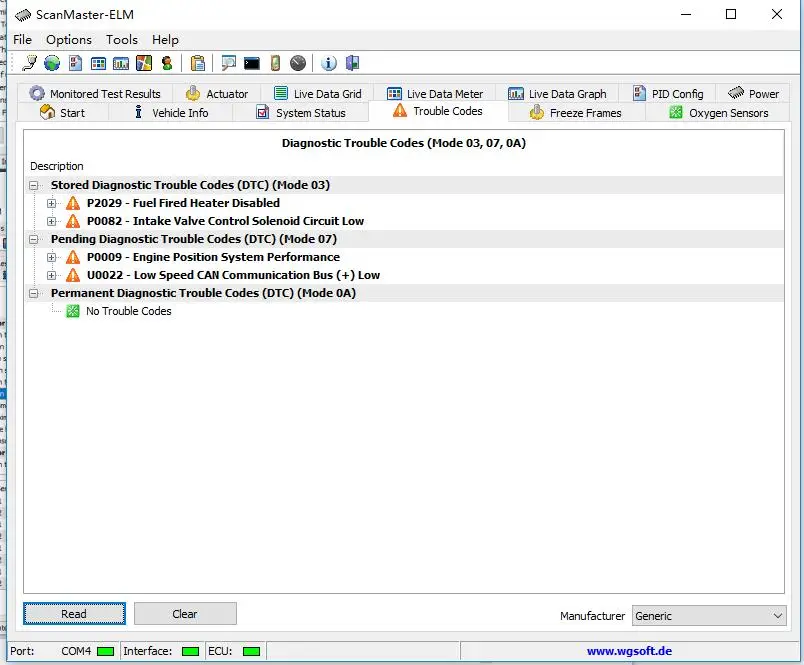
Task: Open the Help menu
Action: (x=165, y=39)
